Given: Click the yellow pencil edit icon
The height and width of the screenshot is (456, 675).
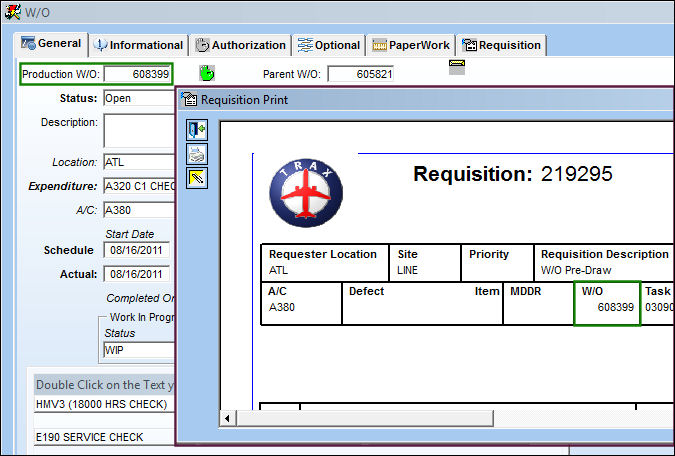Looking at the screenshot, I should coord(197,178).
